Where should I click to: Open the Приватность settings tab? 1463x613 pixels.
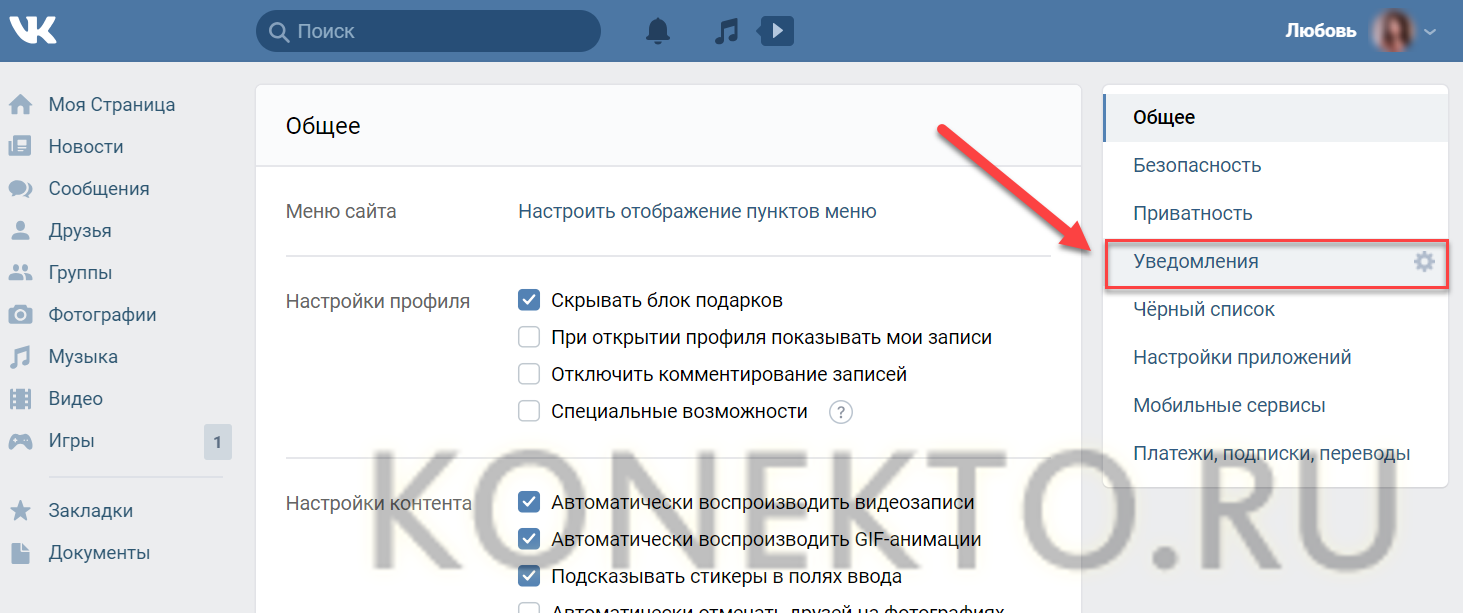pos(1192,213)
